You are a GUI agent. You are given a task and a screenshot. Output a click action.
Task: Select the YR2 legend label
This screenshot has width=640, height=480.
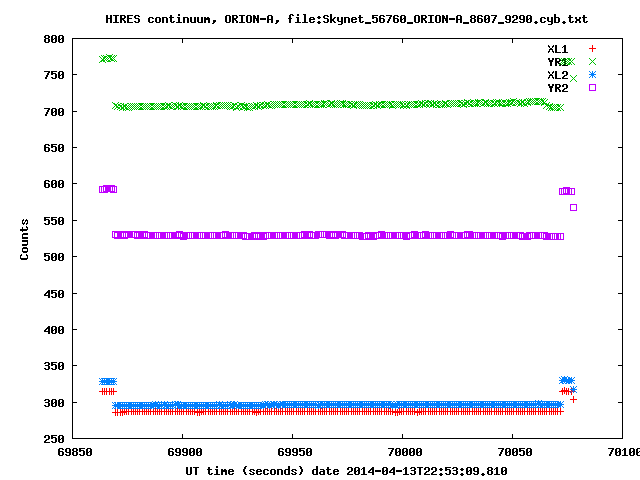coord(558,88)
